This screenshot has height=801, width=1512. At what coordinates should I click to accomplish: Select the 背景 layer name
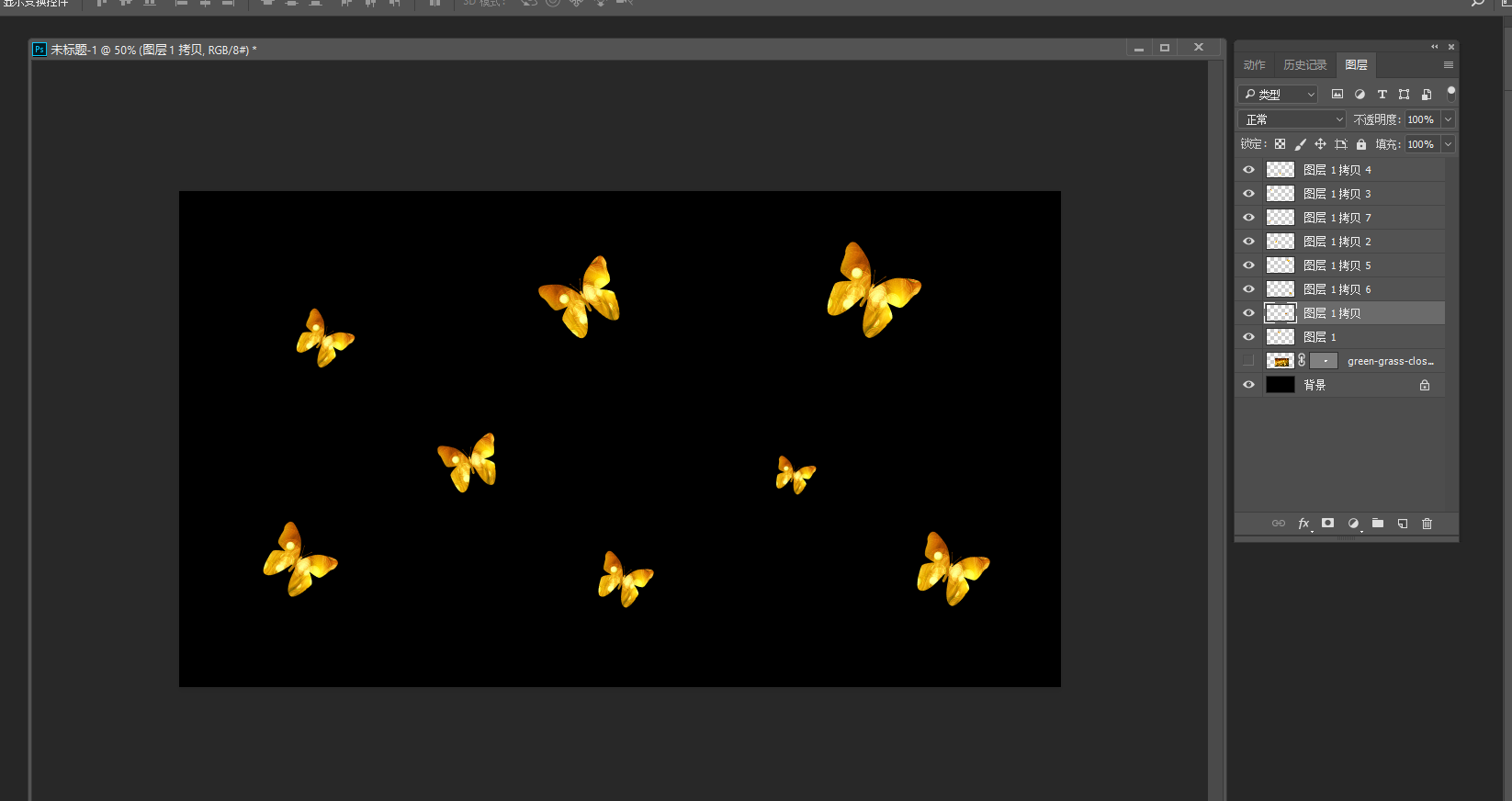[1315, 385]
